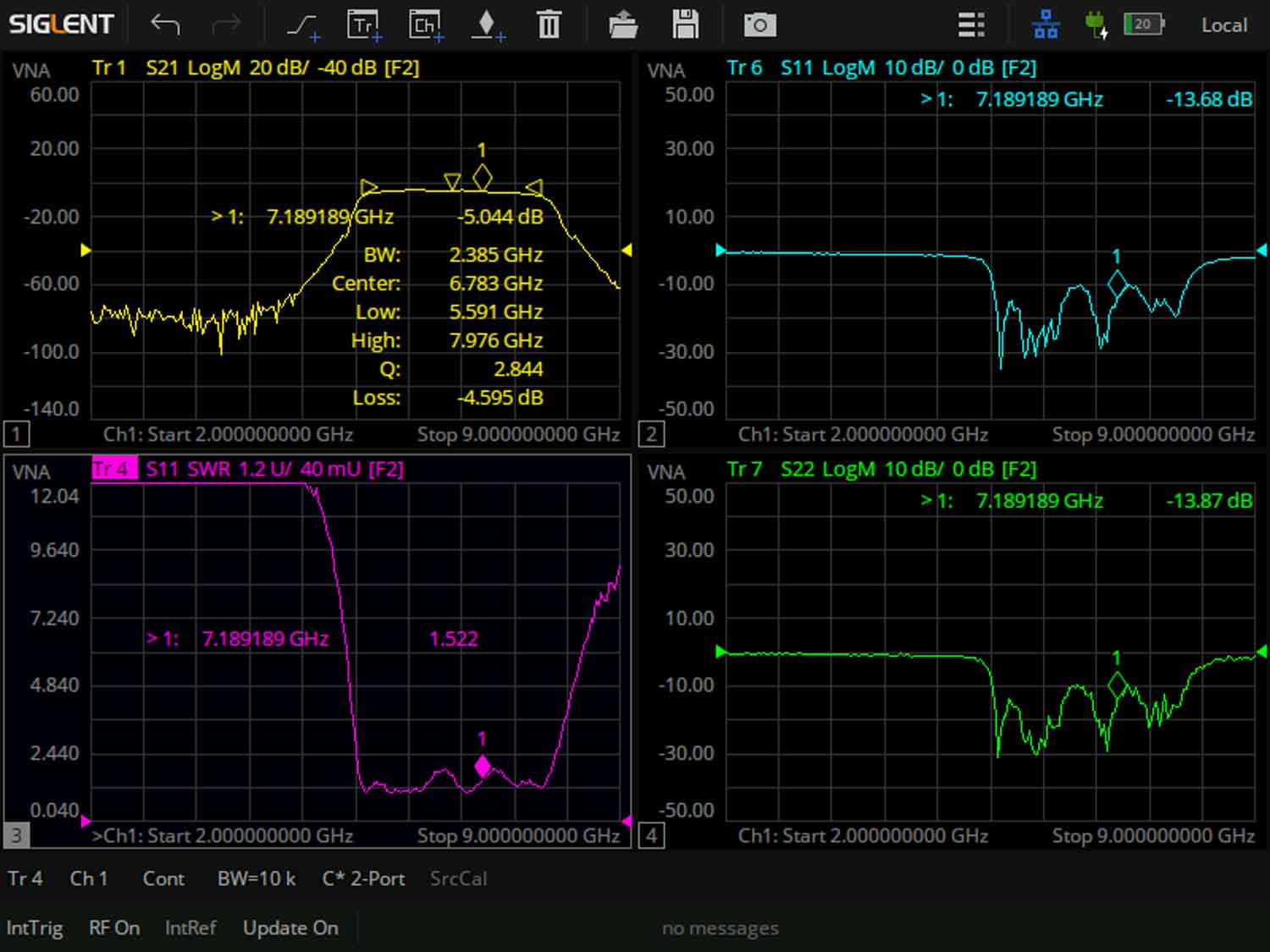
Task: Toggle the RF On status
Action: (x=114, y=928)
